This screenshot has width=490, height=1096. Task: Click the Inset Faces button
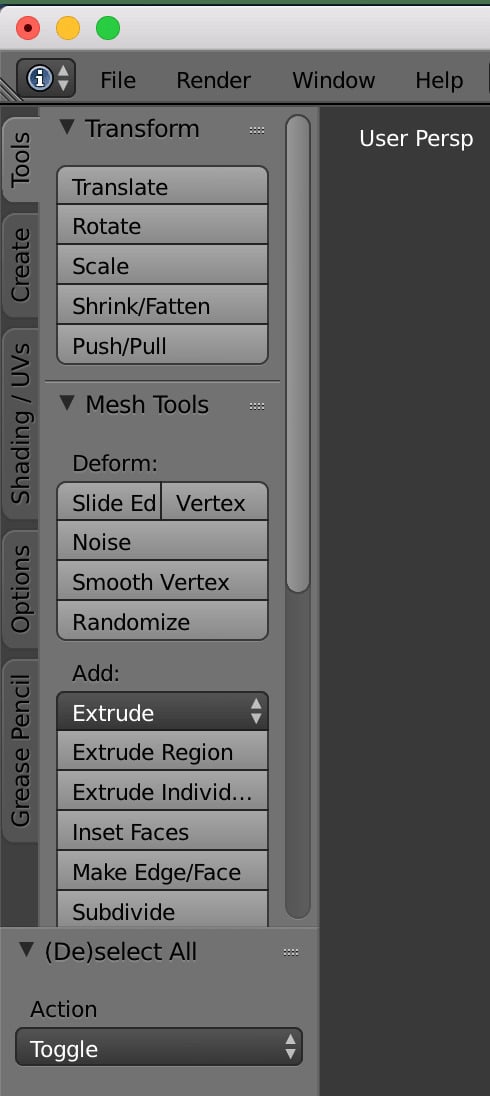[162, 831]
